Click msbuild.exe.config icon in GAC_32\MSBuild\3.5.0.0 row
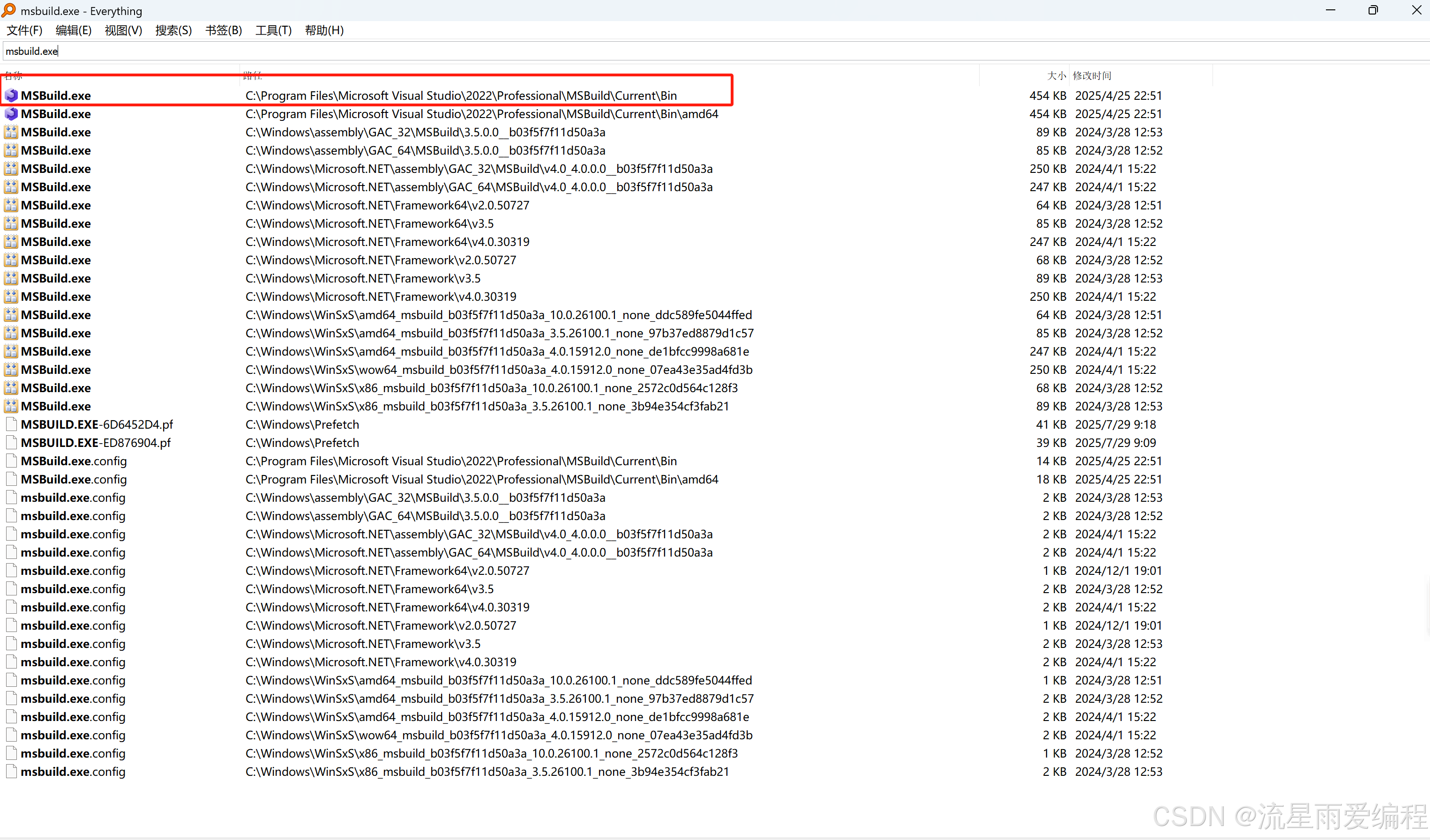This screenshot has width=1430, height=840. (x=11, y=498)
